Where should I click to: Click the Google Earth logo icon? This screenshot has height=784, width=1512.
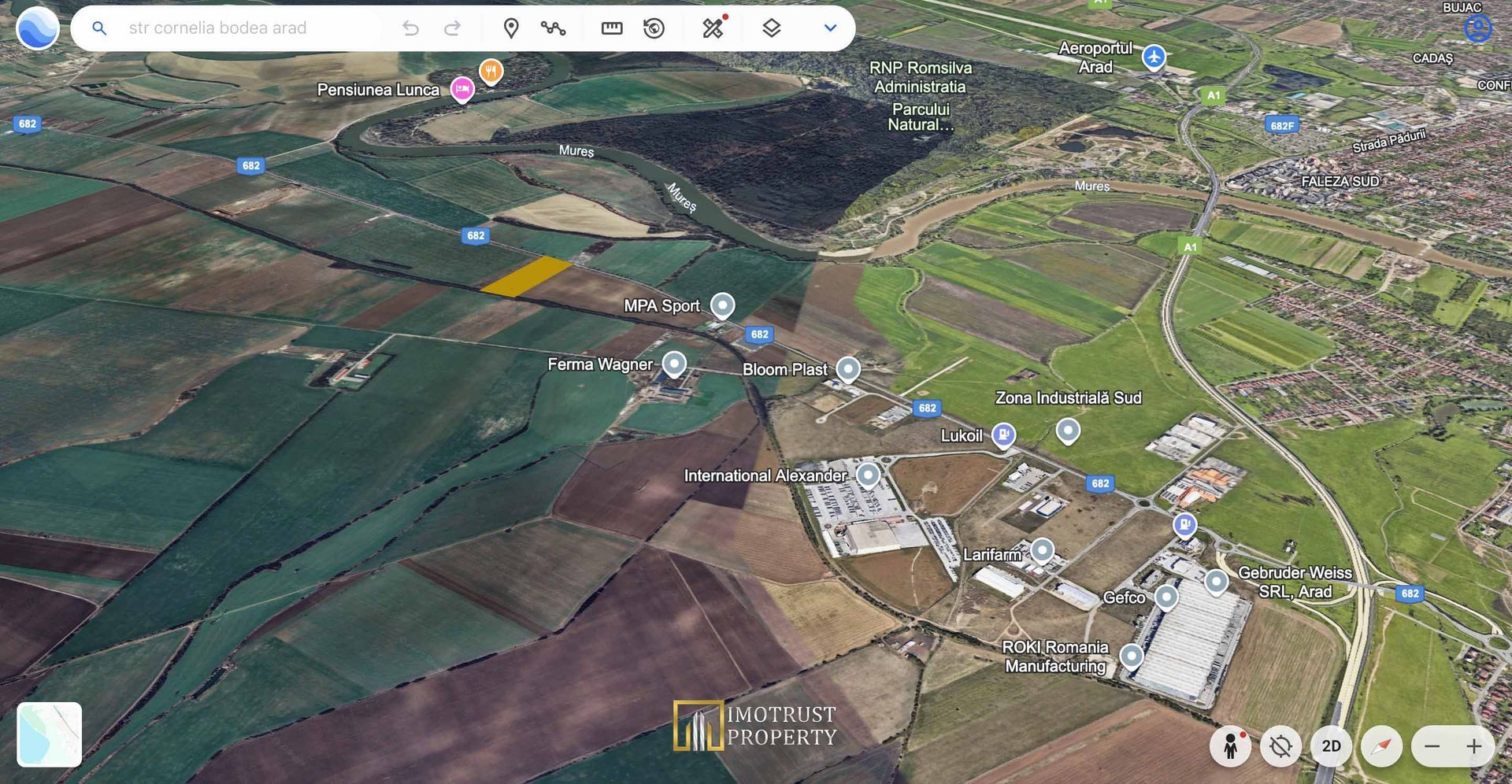[x=37, y=28]
